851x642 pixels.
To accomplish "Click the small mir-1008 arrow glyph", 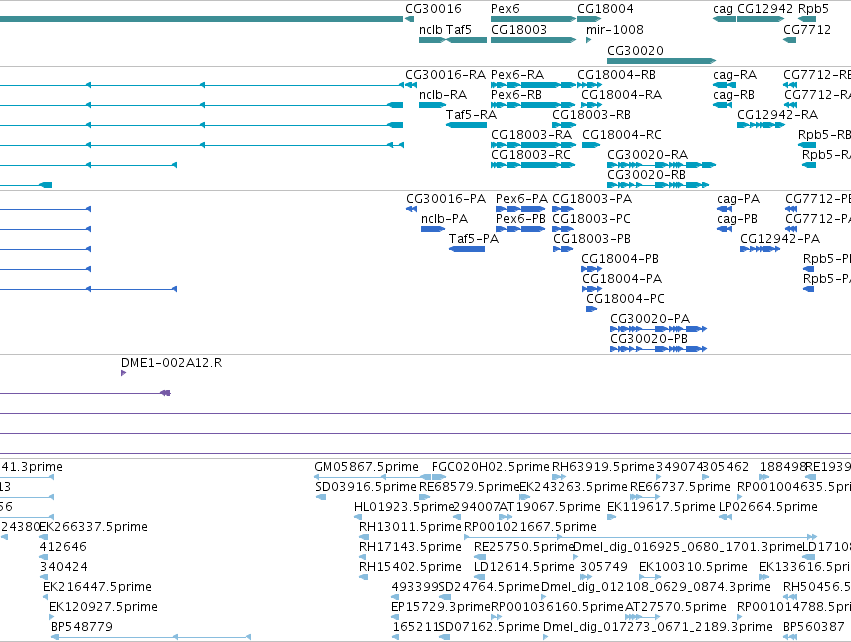I will pyautogui.click(x=588, y=40).
